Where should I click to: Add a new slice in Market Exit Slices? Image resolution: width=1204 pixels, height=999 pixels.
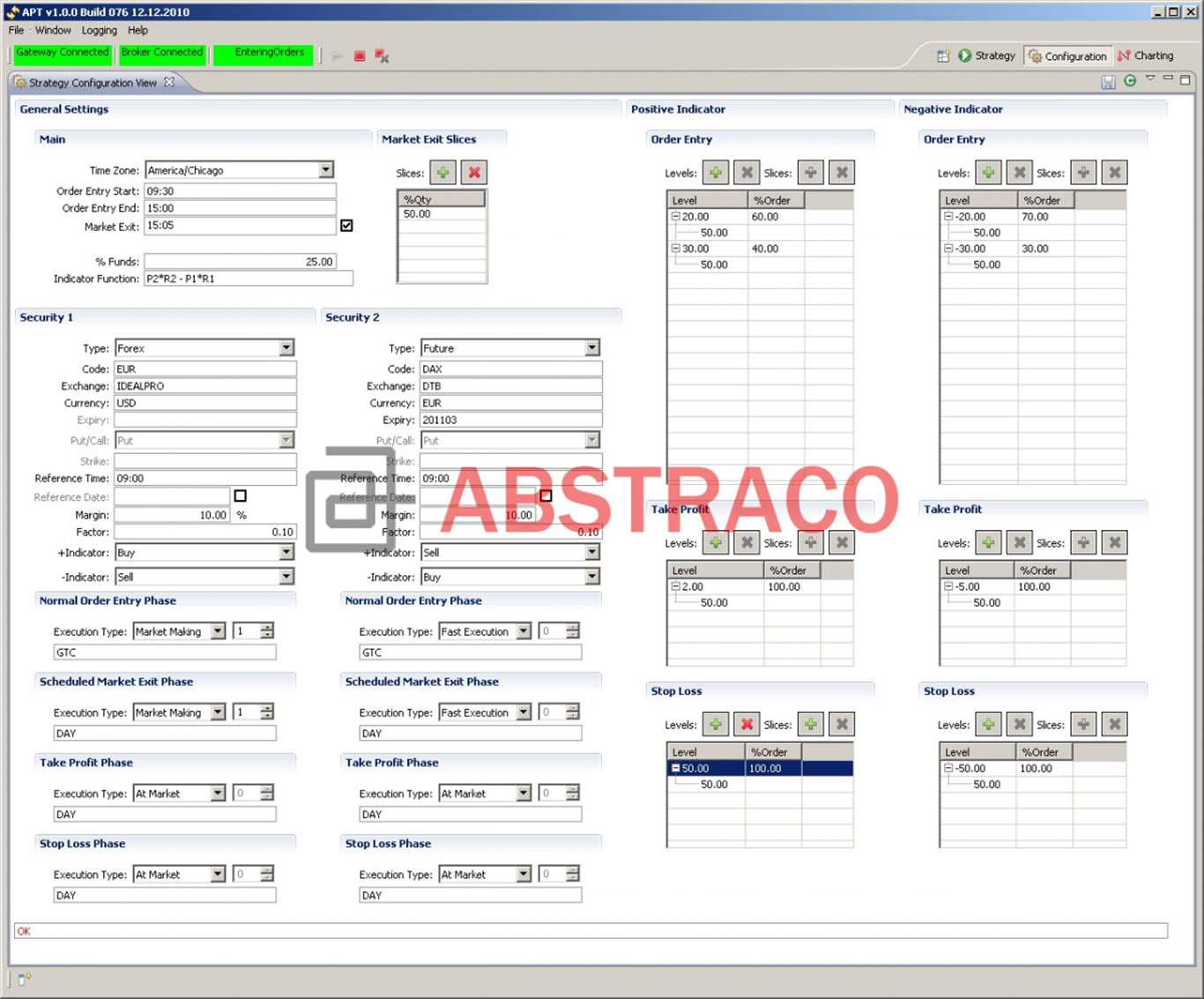coord(442,172)
